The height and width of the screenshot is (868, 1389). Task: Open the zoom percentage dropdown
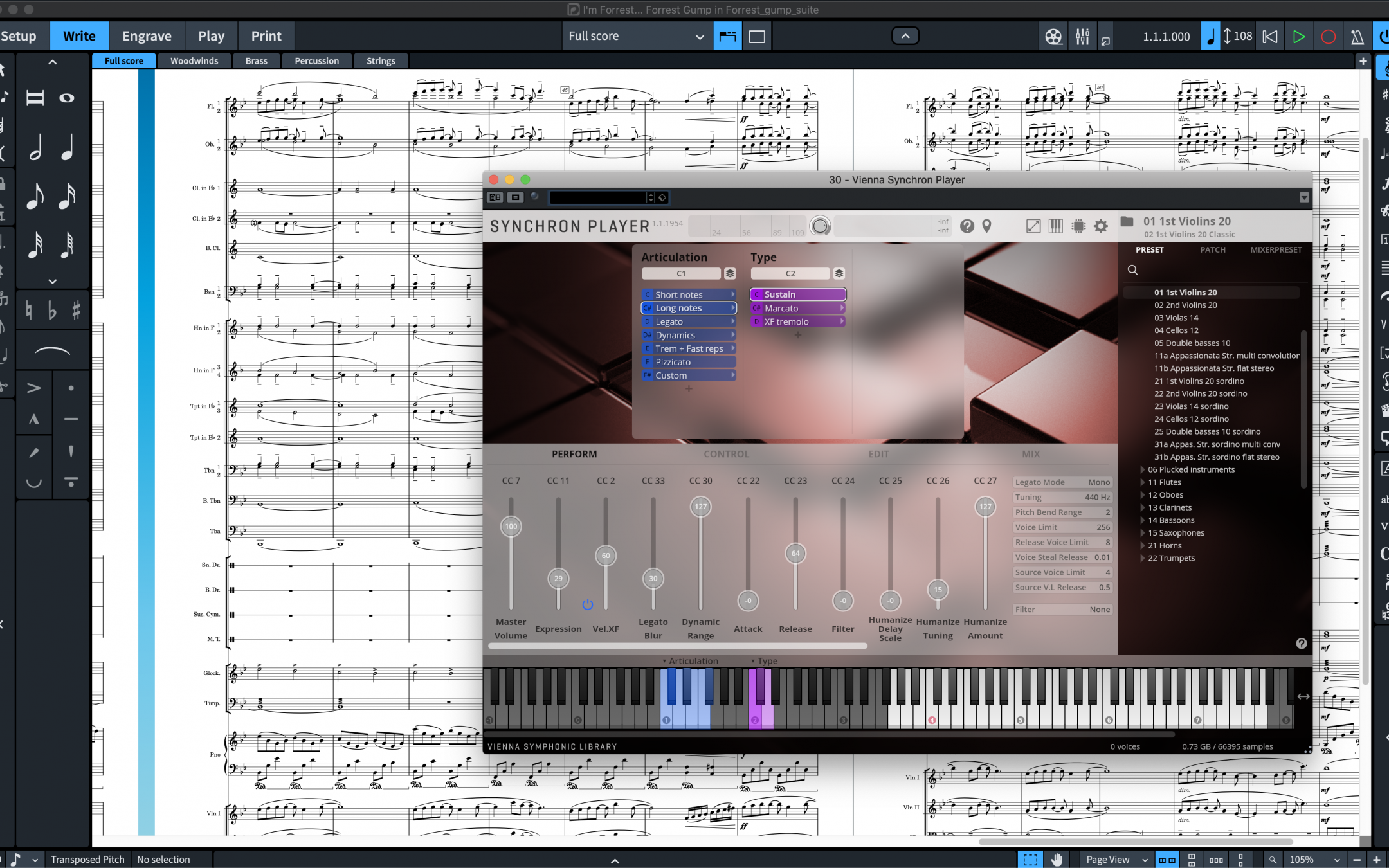[x=1314, y=860]
